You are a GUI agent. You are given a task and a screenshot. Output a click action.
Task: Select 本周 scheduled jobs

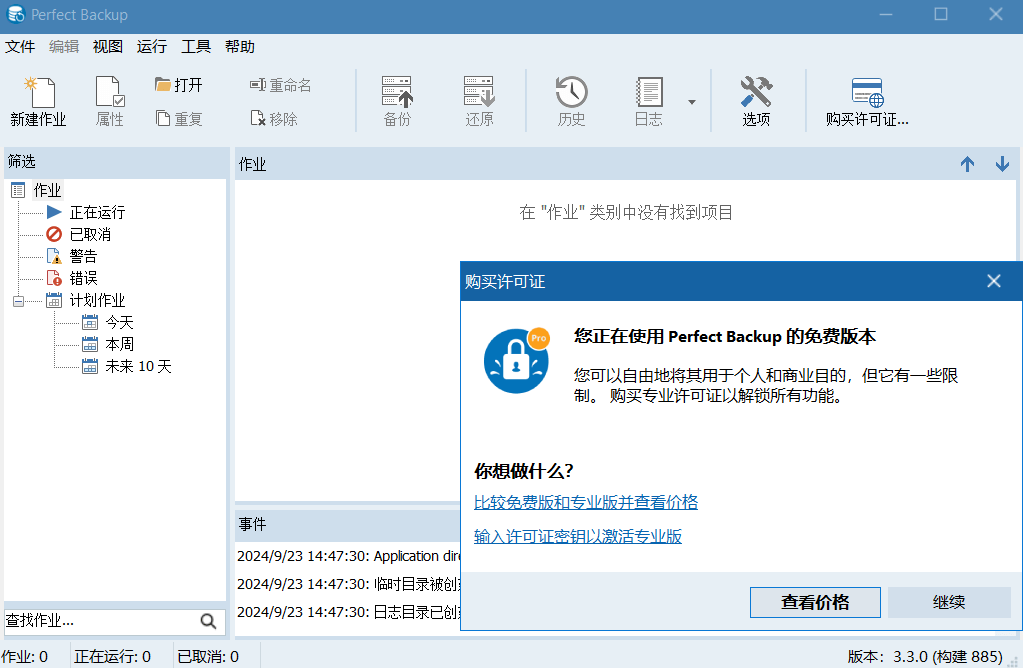coord(119,344)
